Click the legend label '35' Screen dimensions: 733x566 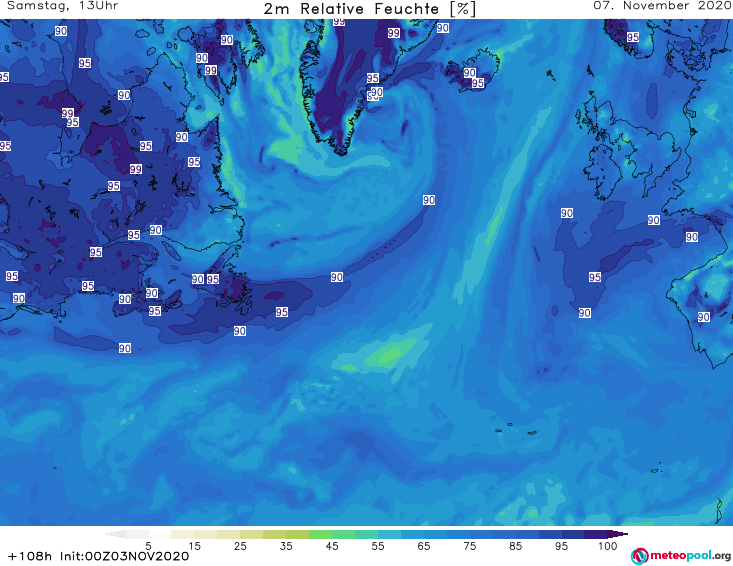tap(286, 546)
